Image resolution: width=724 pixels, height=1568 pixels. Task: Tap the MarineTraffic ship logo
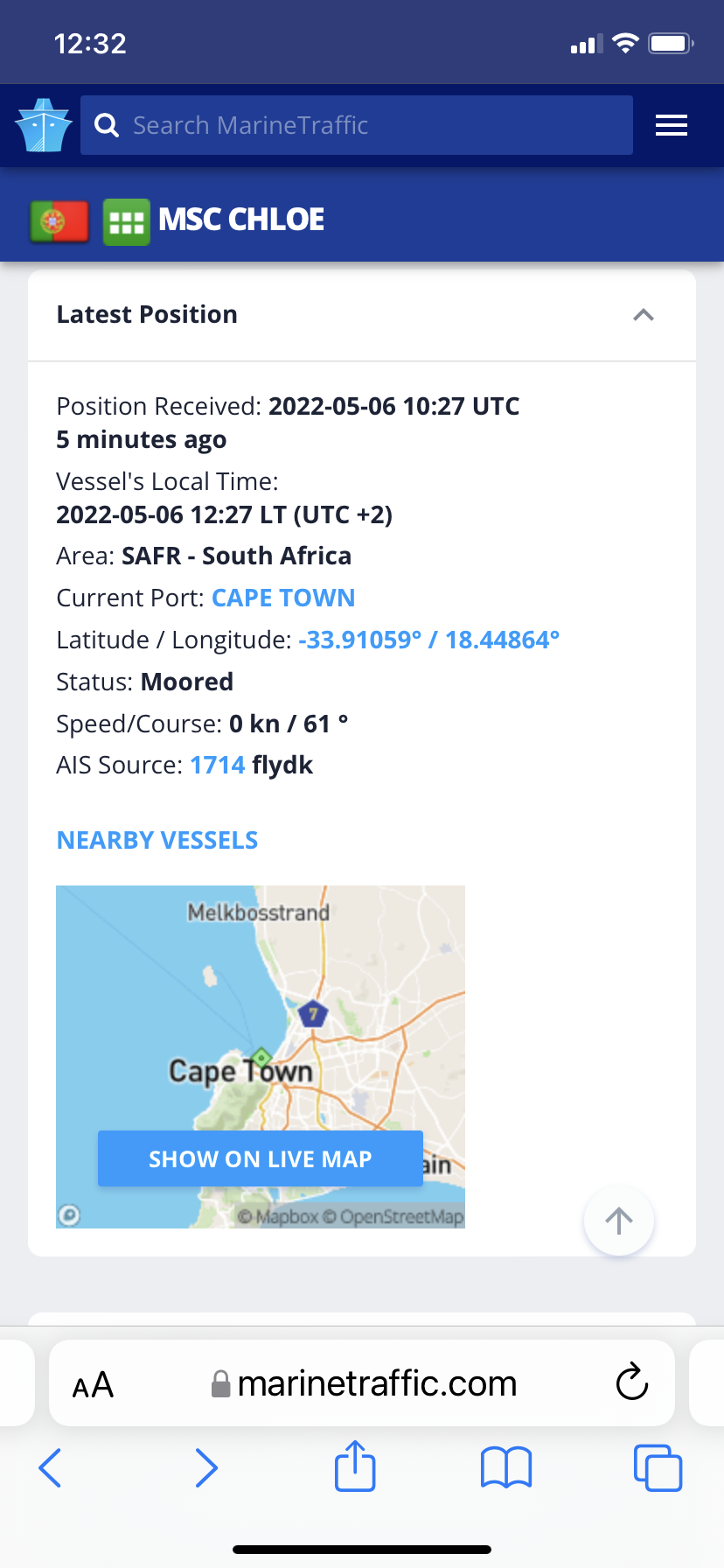pos(44,126)
